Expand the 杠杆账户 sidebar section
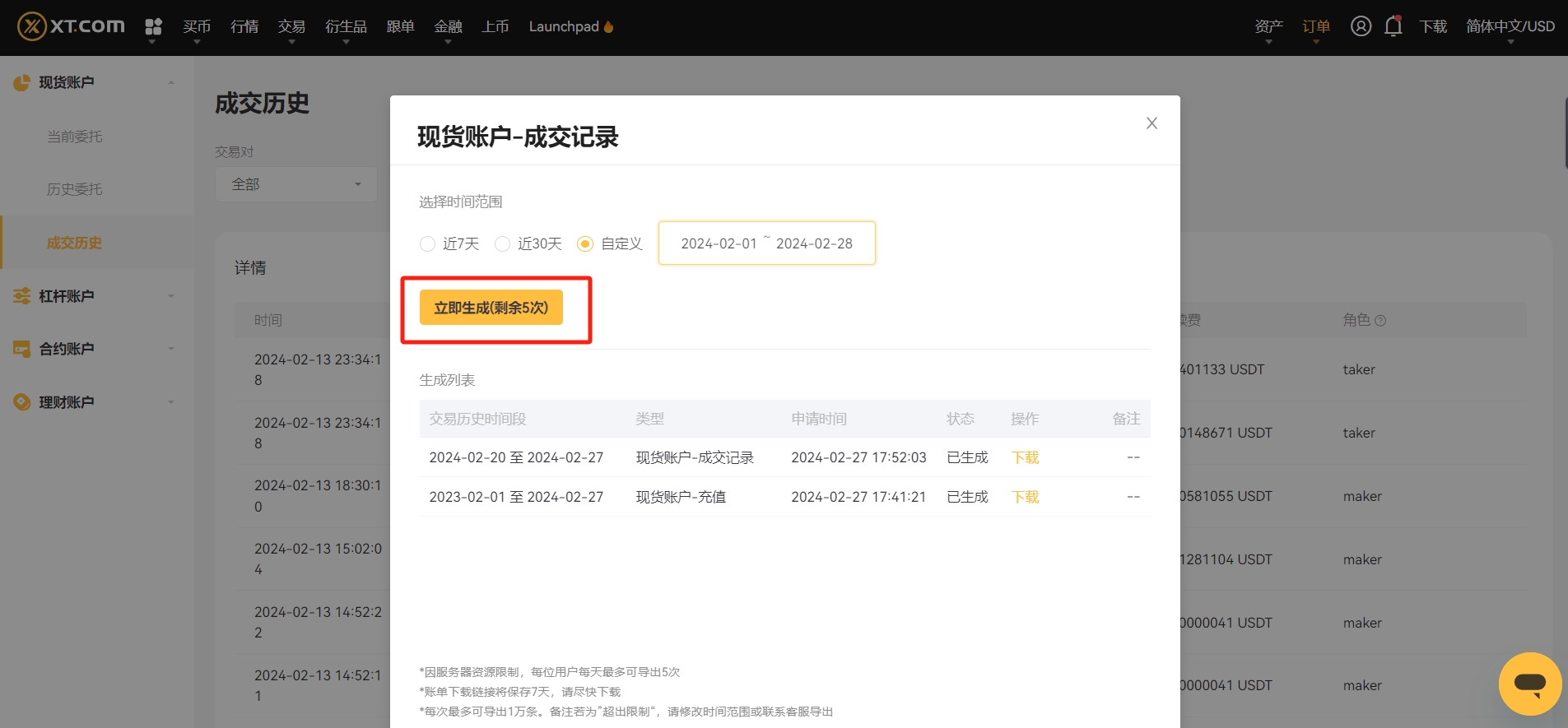 (171, 296)
